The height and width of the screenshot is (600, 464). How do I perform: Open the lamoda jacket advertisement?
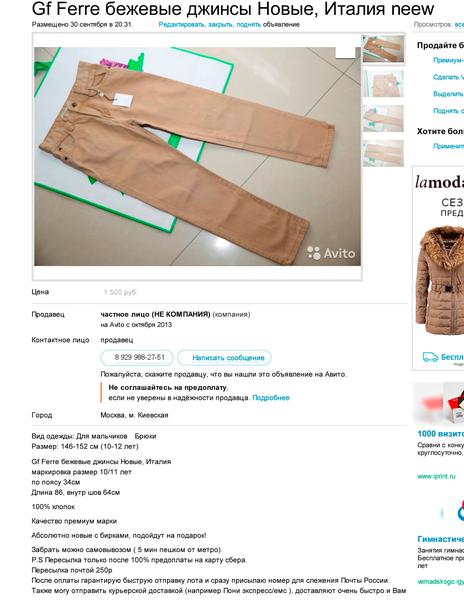coord(438,268)
